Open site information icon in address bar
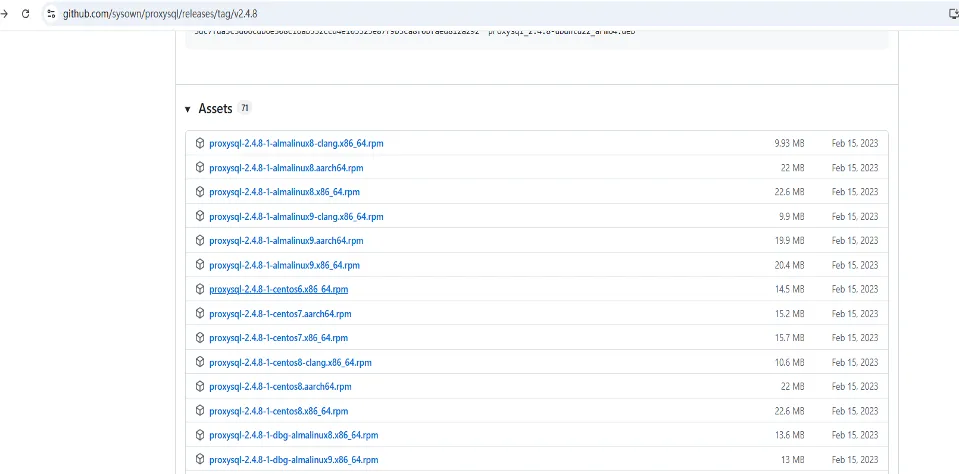 51,13
